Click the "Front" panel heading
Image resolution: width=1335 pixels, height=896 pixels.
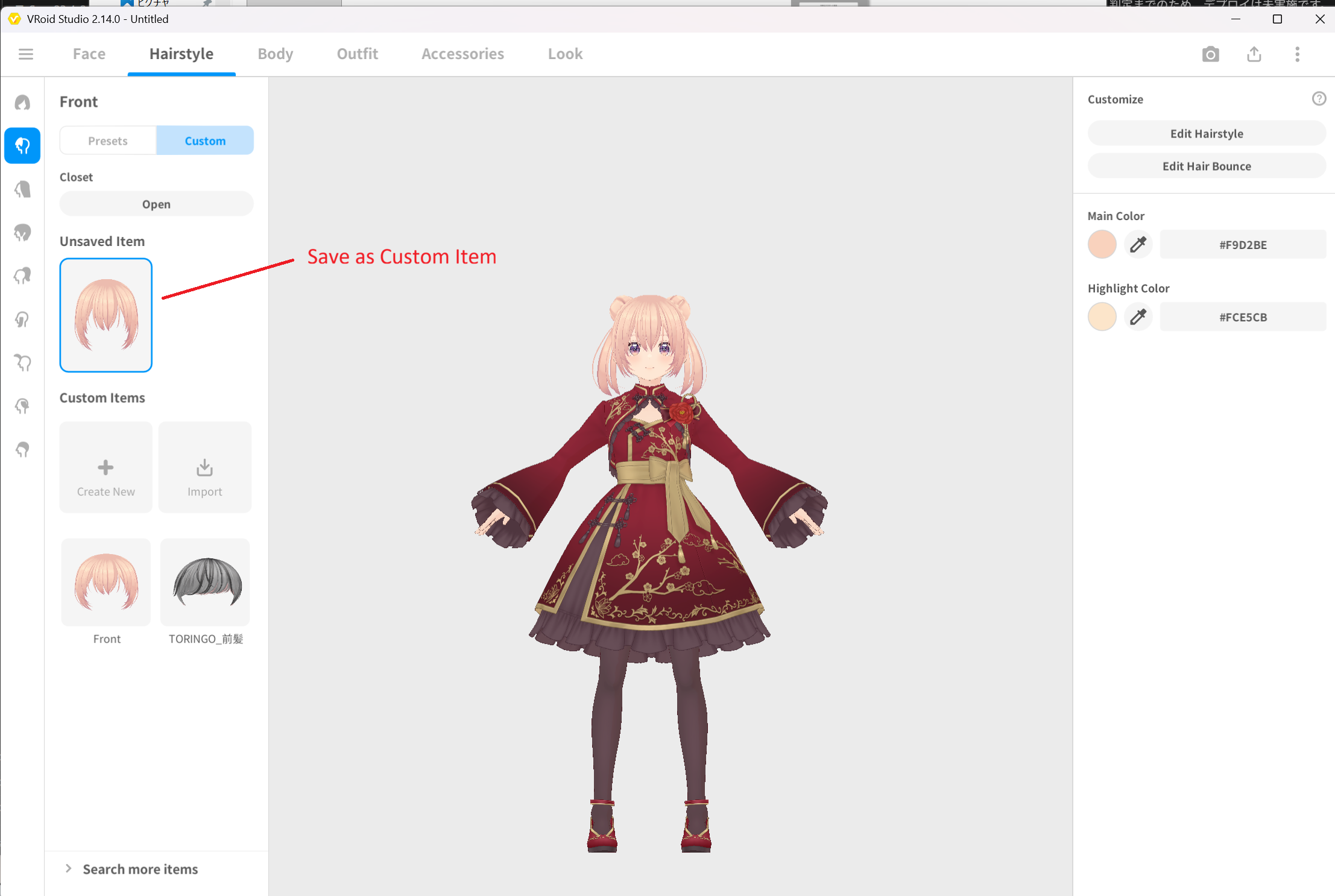(78, 102)
